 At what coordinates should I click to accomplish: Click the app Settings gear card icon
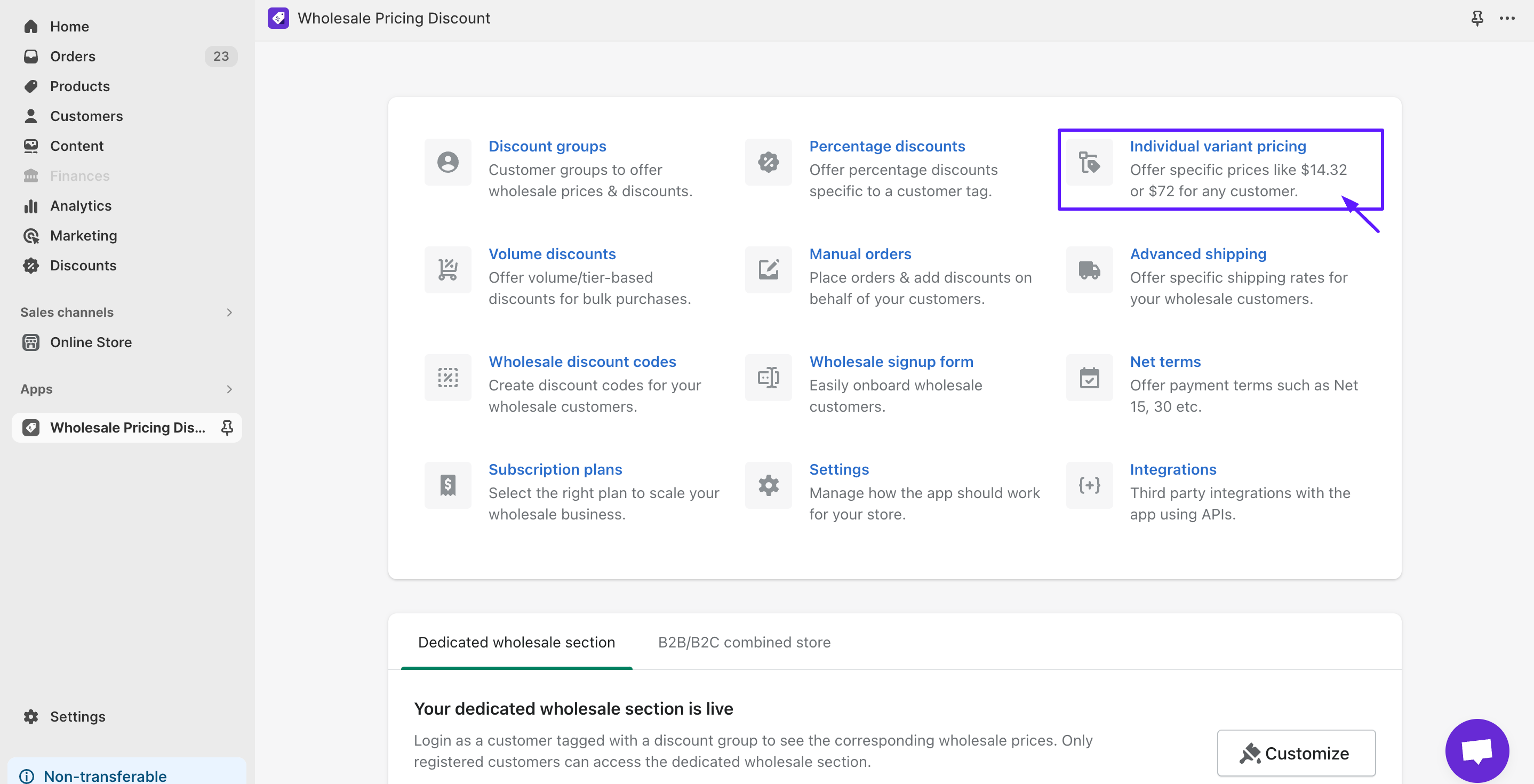pyautogui.click(x=768, y=485)
